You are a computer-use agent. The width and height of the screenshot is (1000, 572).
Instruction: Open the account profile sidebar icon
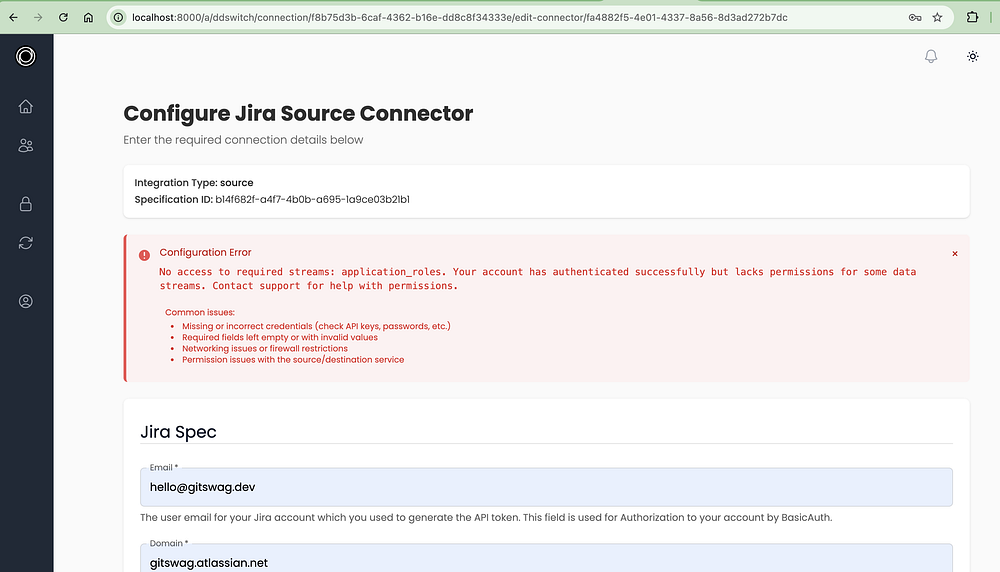click(x=26, y=301)
